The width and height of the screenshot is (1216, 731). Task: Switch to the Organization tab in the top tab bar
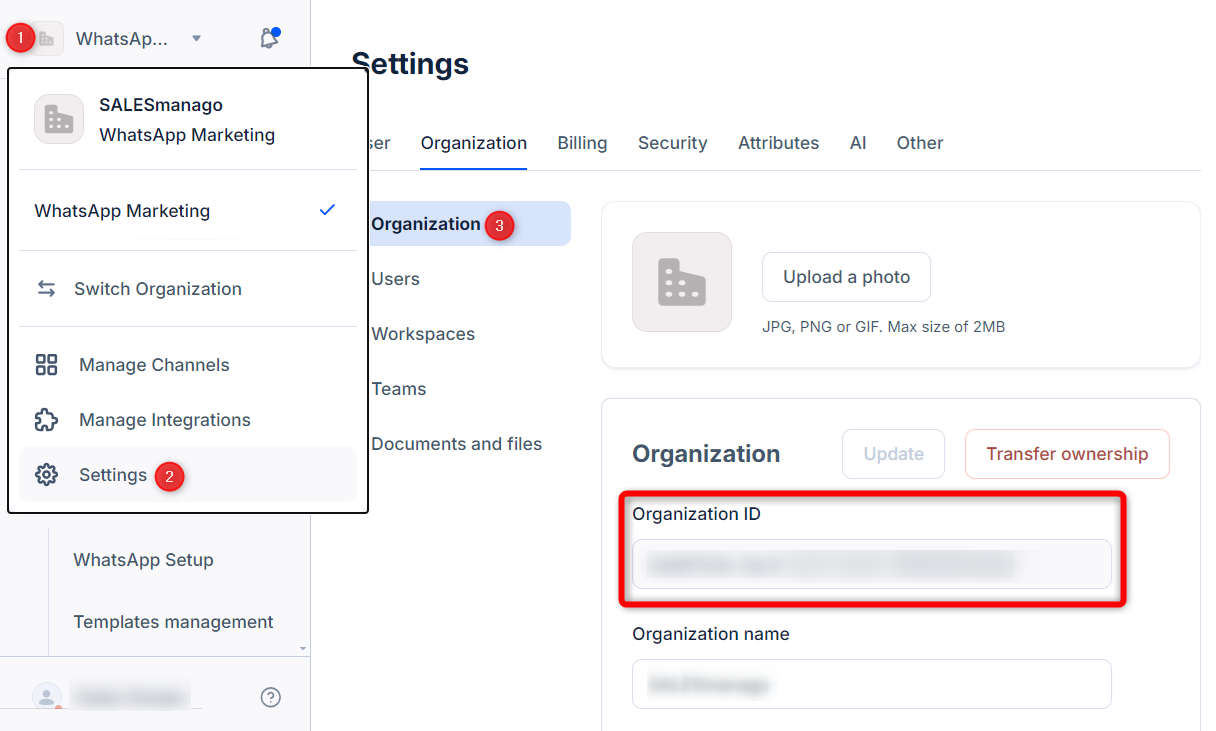(474, 143)
